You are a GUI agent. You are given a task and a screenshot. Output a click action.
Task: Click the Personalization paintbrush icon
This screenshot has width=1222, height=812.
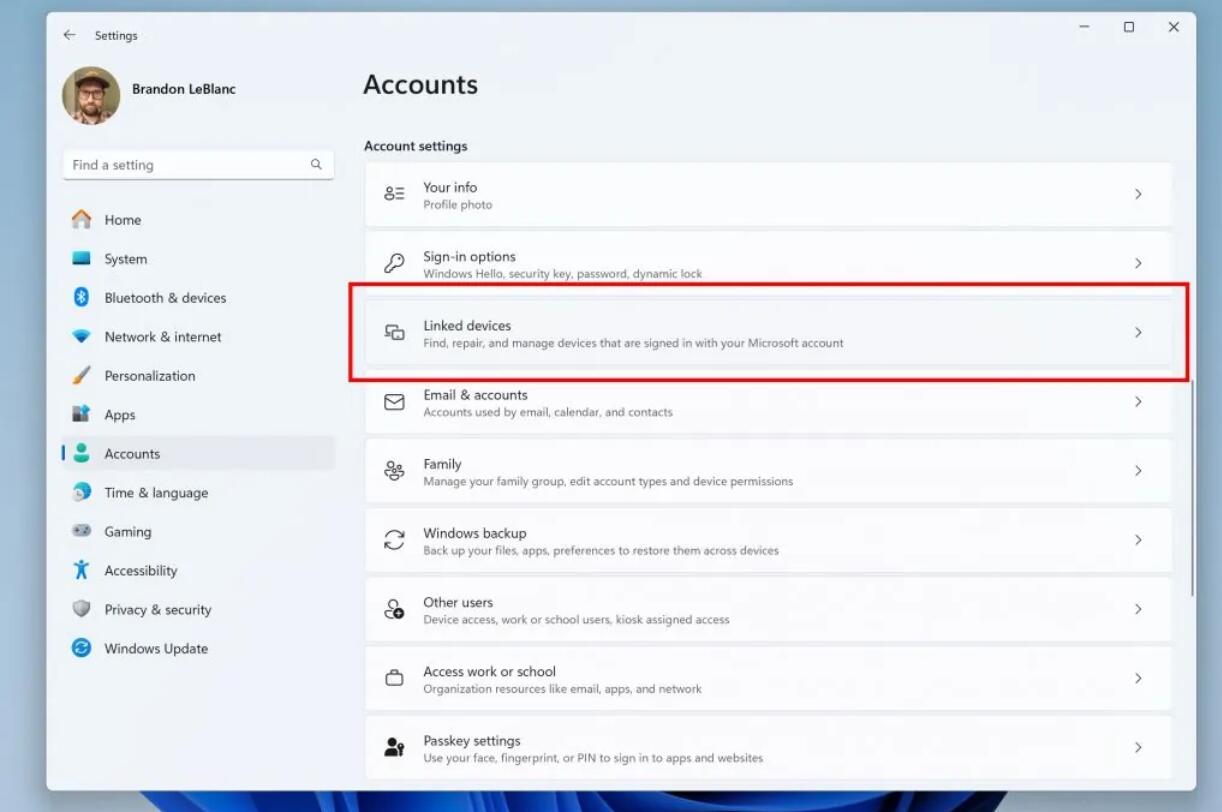tap(82, 376)
